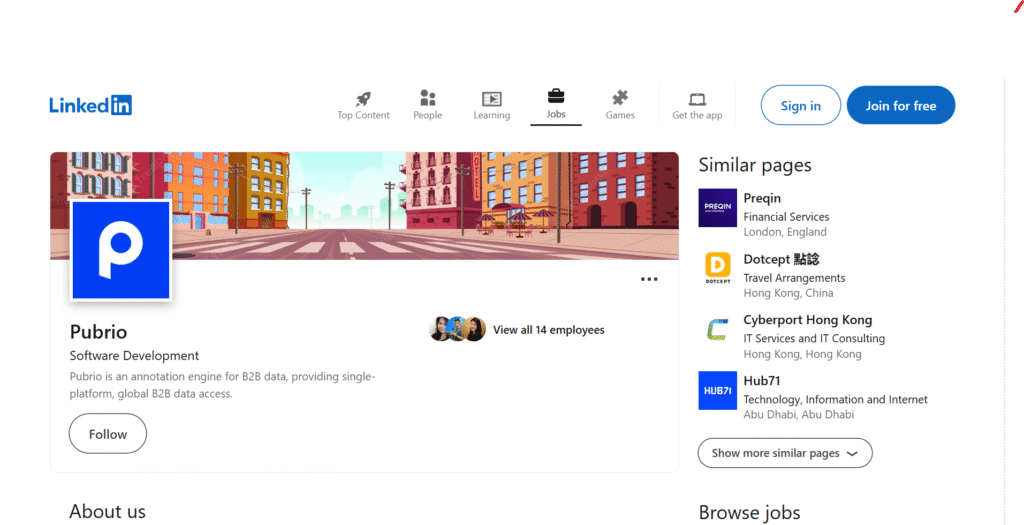Click Join for free button

point(901,105)
